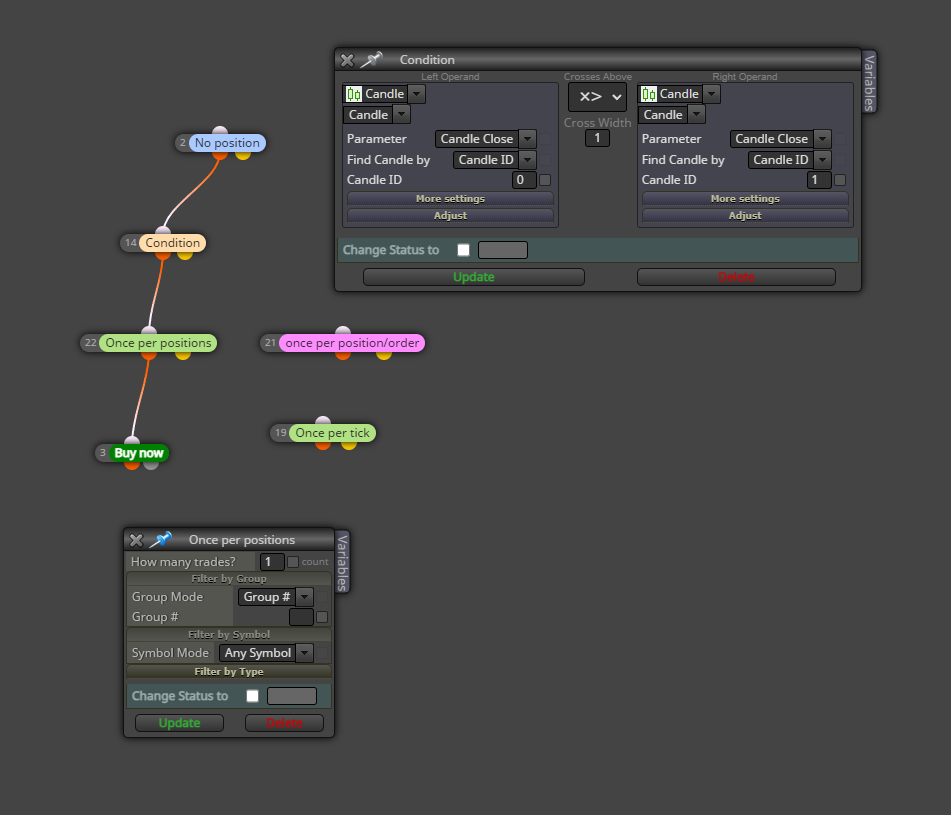This screenshot has height=815, width=951.
Task: Toggle checkbox next to right Find Candle by
Action: coord(840,159)
